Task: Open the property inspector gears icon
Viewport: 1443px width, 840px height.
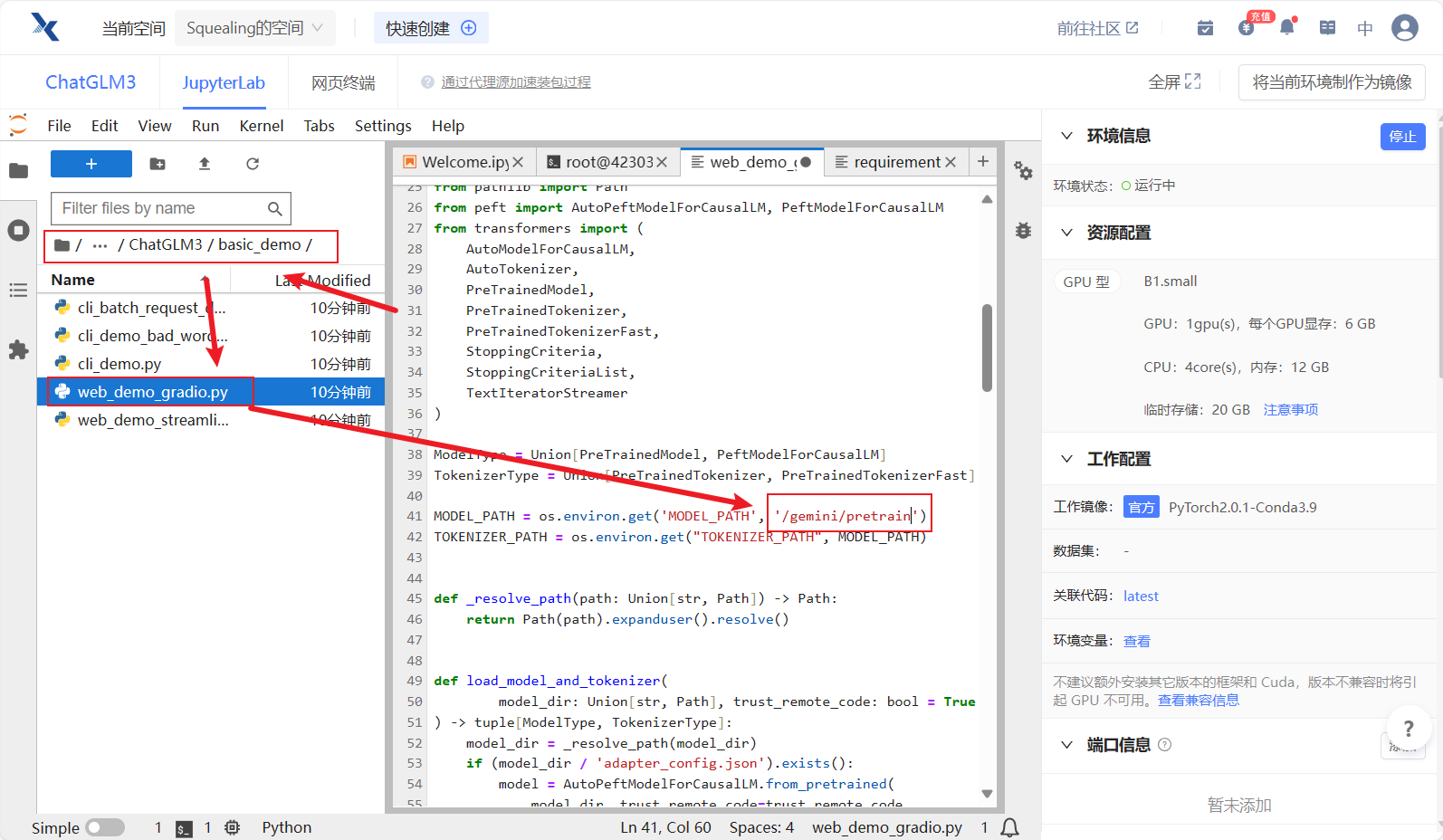Action: click(x=1023, y=171)
